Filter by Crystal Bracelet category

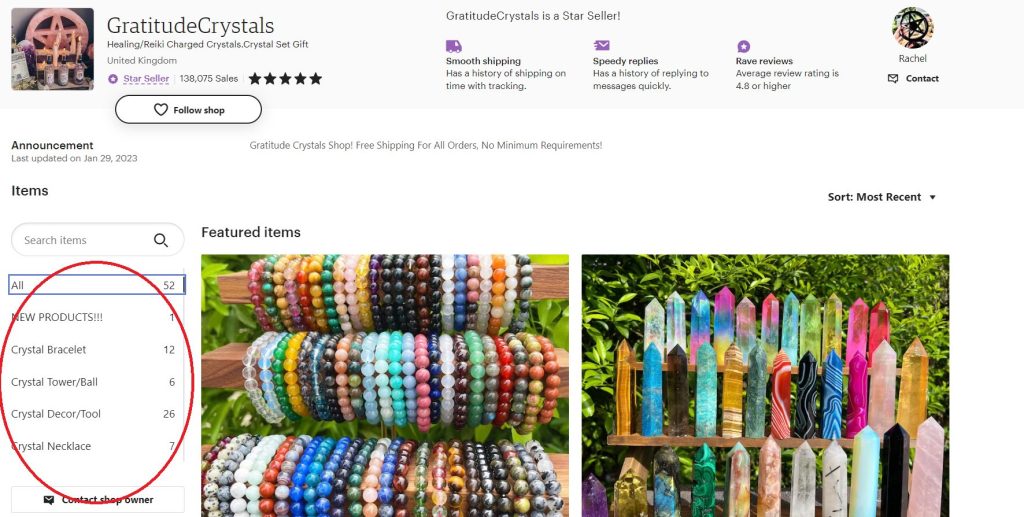(x=93, y=350)
